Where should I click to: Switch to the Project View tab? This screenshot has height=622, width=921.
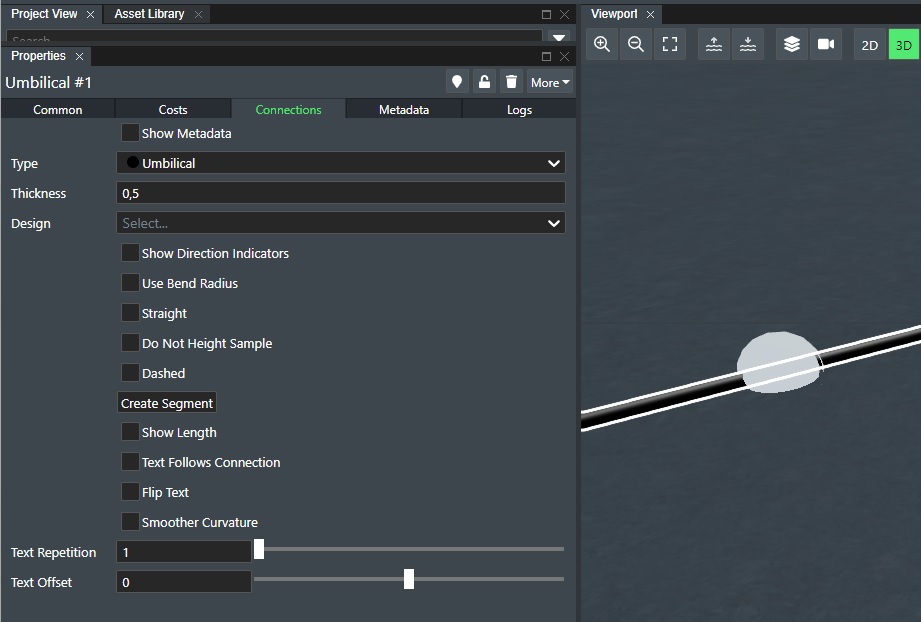point(44,14)
